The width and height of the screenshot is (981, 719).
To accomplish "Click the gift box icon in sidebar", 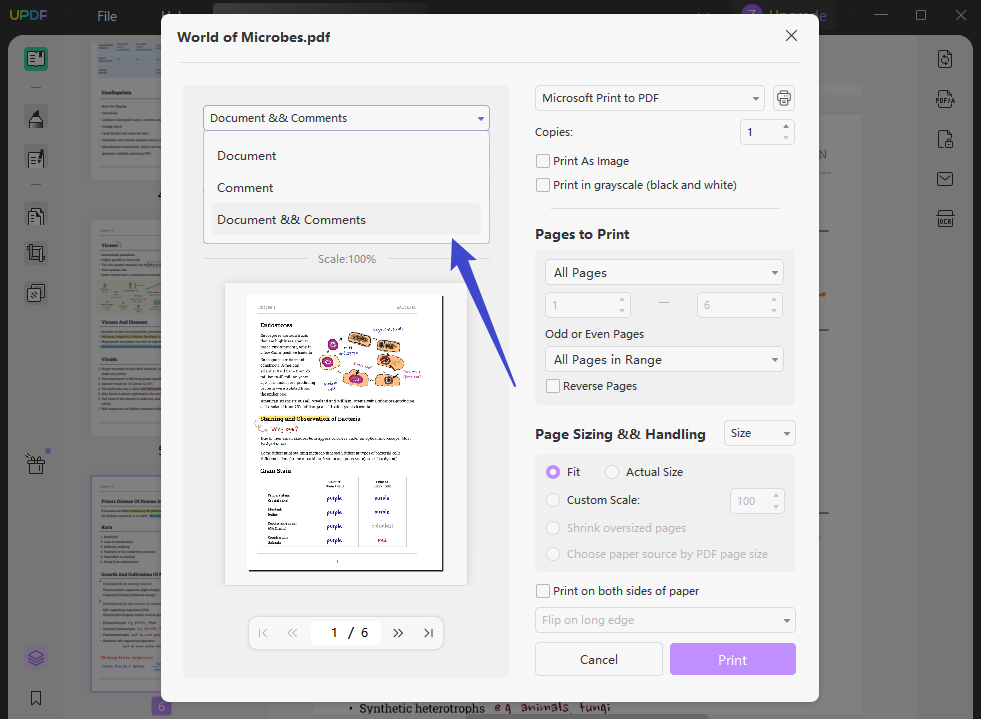I will [36, 464].
